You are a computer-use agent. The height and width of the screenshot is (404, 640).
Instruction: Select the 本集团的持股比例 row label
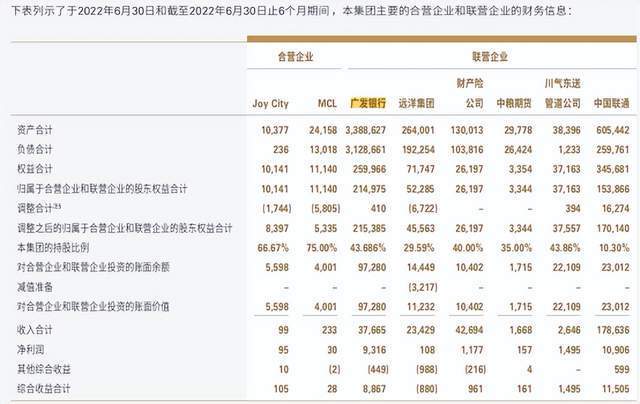tap(53, 247)
